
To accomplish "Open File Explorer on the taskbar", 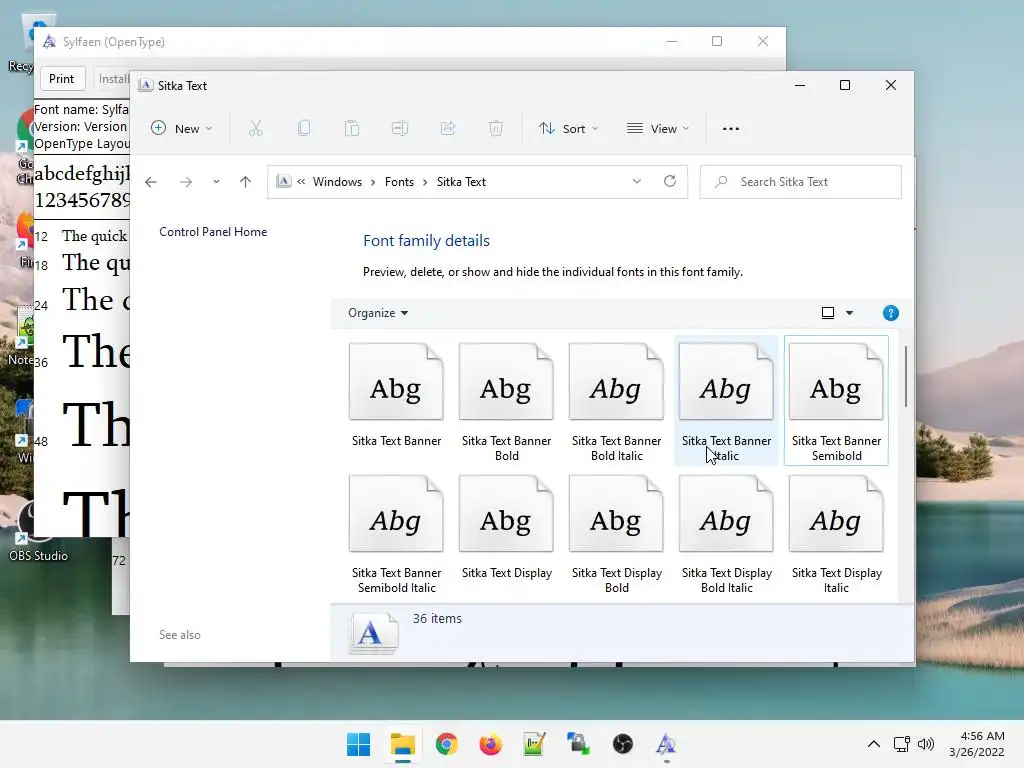I will click(x=402, y=744).
